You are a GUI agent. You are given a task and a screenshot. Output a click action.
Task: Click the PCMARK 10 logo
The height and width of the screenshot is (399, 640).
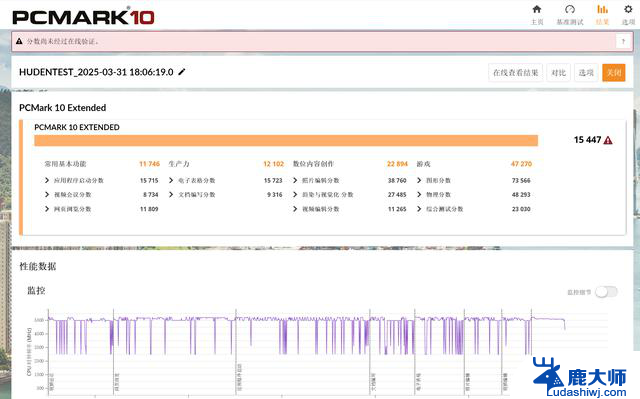click(x=83, y=17)
